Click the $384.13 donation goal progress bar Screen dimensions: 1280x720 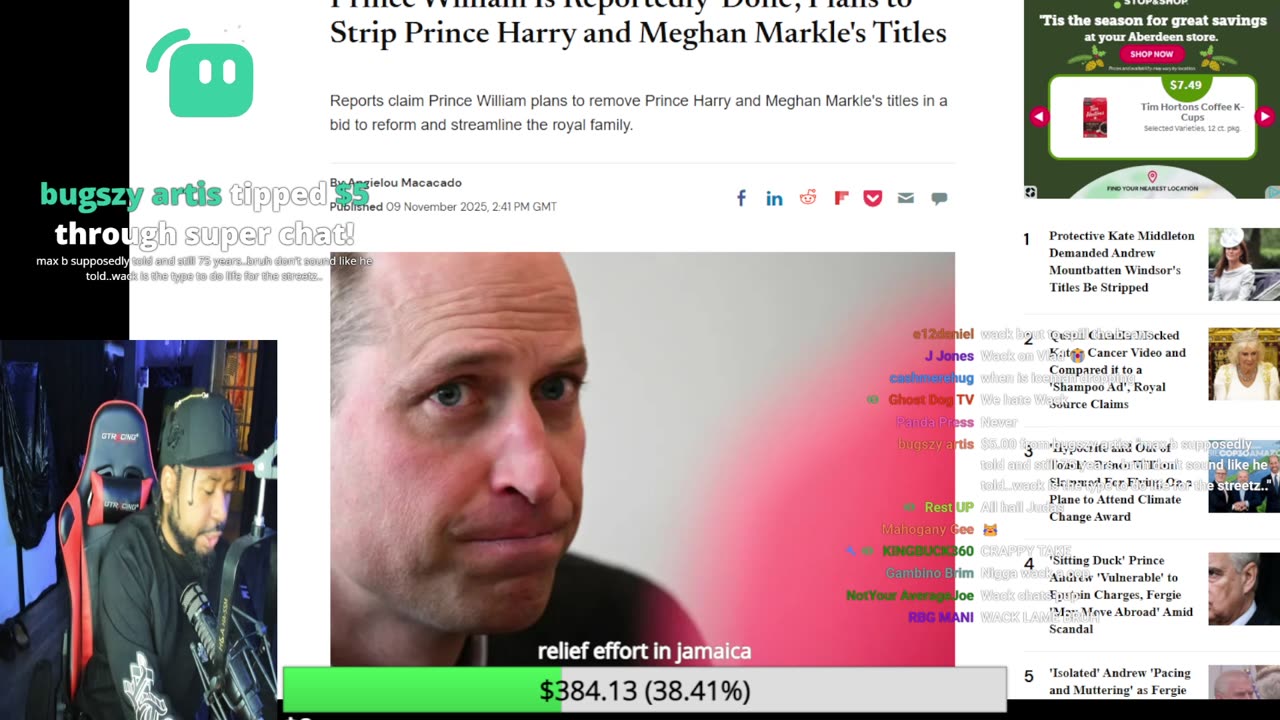tap(644, 690)
